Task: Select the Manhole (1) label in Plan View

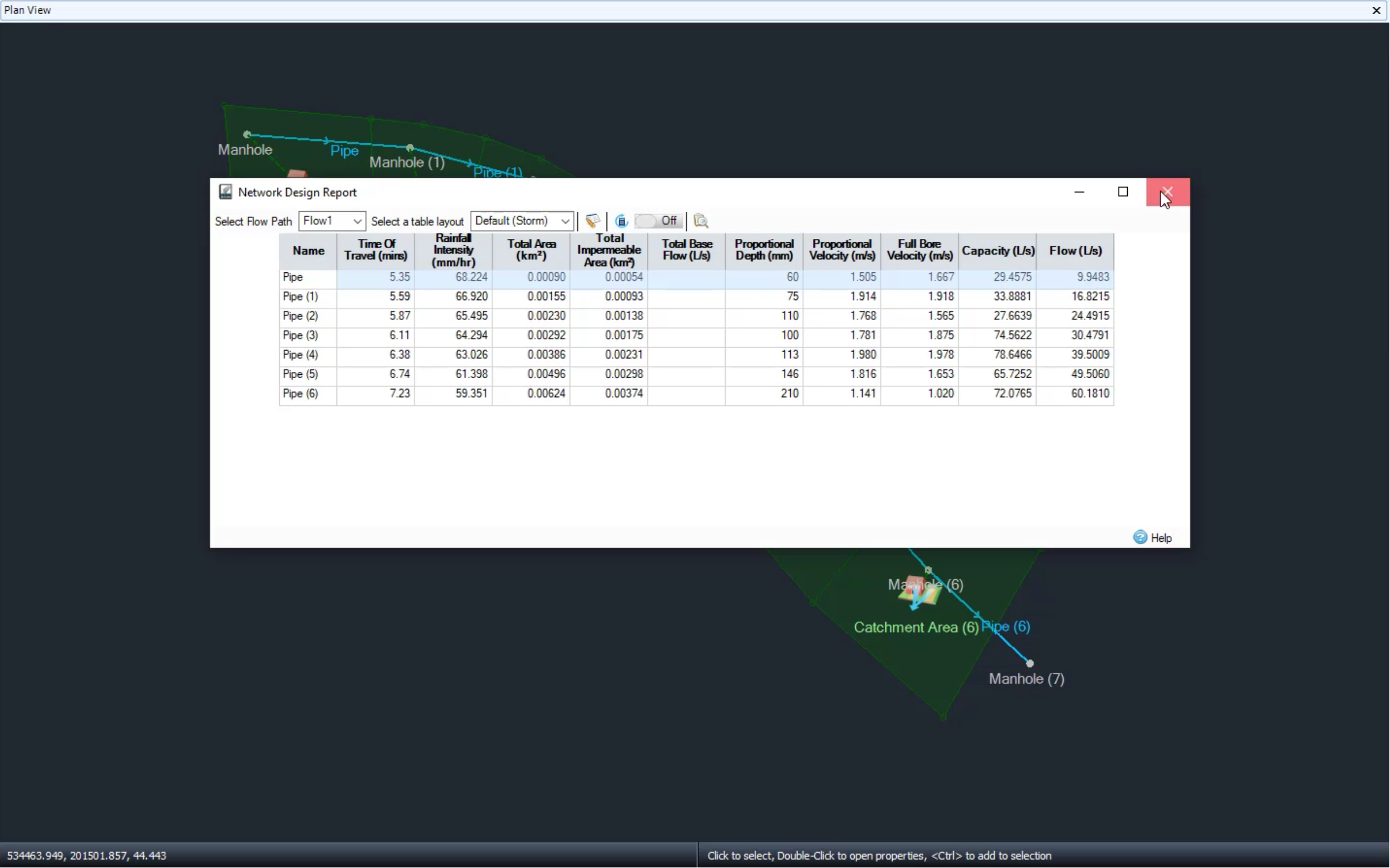Action: pos(407,163)
